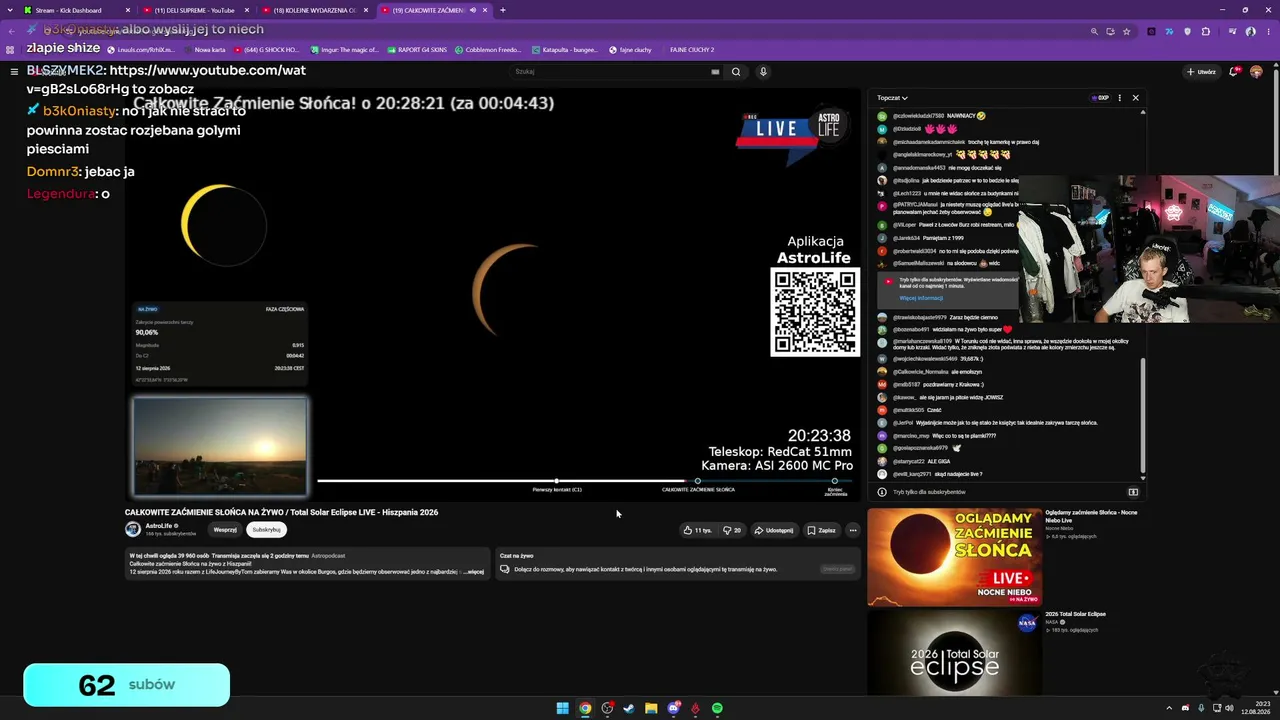Close the live chat panel
The image size is (1280, 720).
[1135, 98]
